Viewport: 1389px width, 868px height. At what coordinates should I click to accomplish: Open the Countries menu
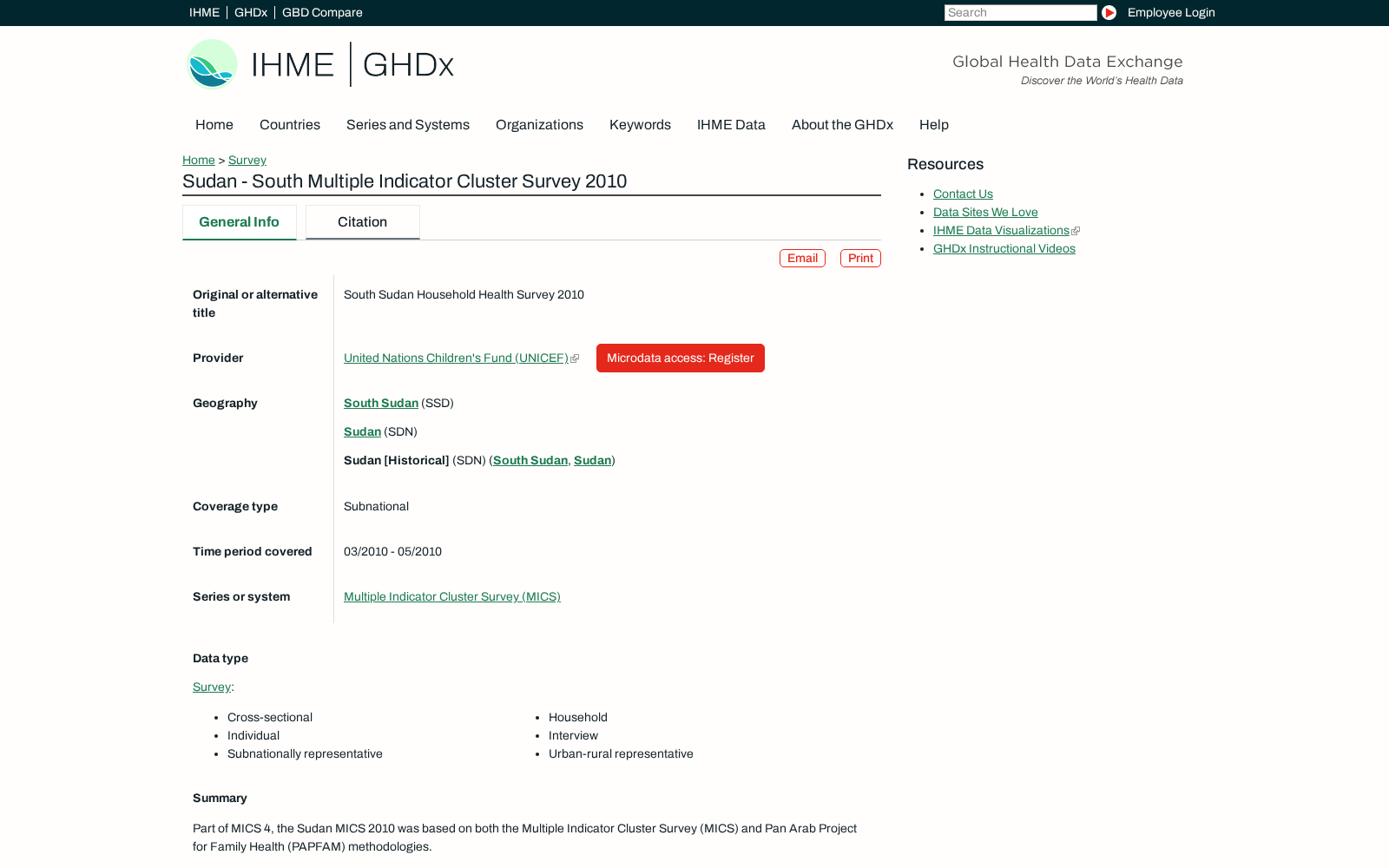(x=290, y=125)
